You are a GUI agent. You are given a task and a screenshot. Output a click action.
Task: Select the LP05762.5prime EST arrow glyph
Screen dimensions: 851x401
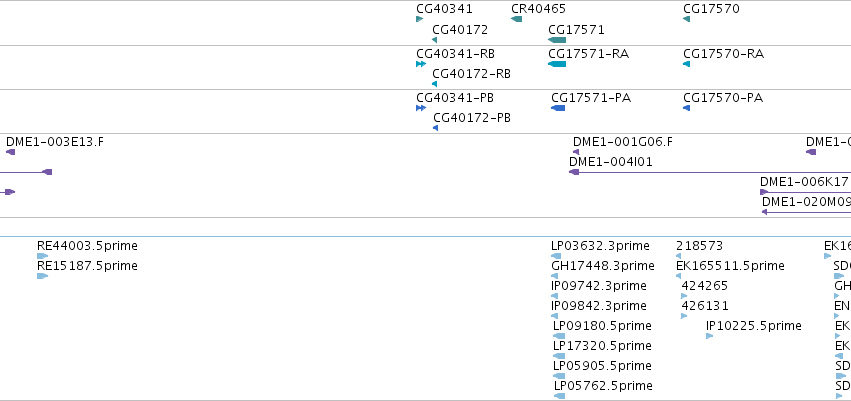[x=560, y=396]
